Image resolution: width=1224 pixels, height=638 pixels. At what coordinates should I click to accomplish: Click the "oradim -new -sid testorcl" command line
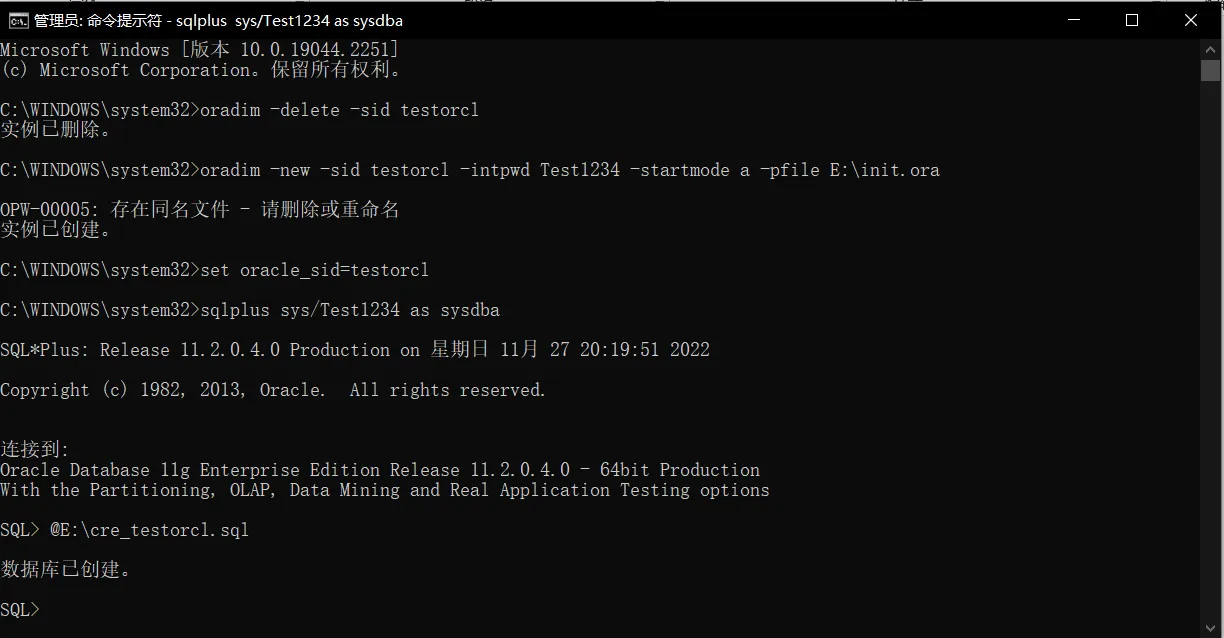570,170
